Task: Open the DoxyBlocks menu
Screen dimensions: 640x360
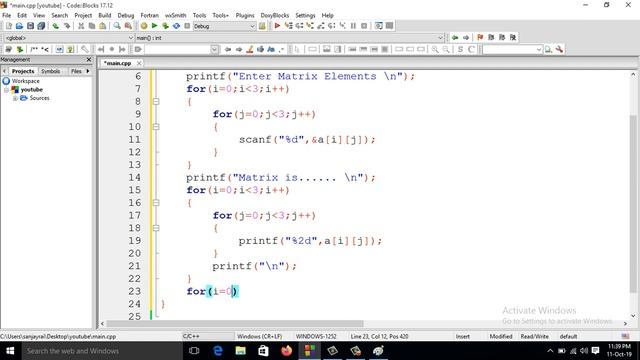Action: coord(275,15)
